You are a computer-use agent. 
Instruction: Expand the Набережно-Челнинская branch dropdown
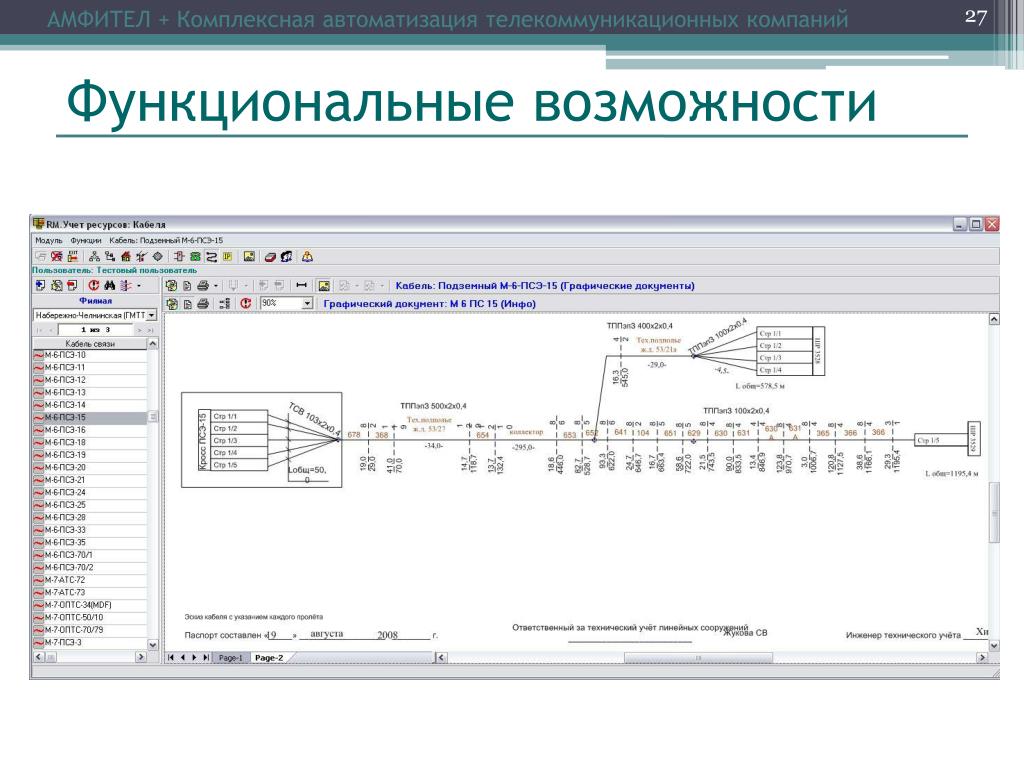coord(151,315)
